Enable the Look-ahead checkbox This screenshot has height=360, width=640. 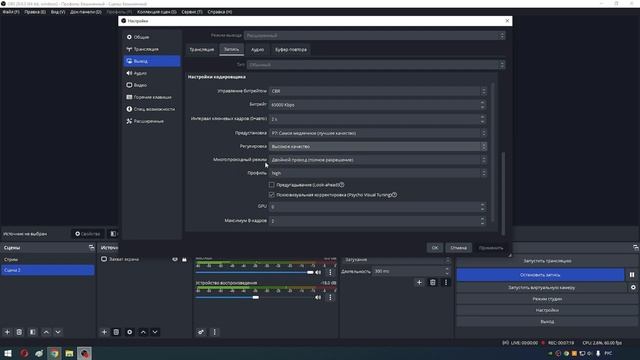272,184
